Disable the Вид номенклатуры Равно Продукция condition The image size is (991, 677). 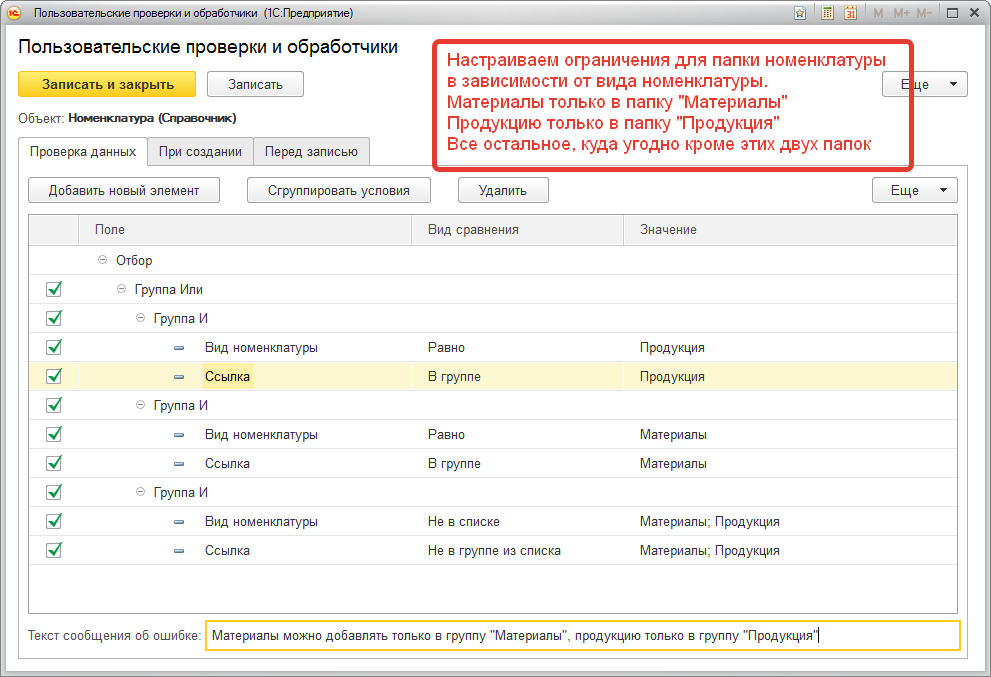(x=56, y=347)
